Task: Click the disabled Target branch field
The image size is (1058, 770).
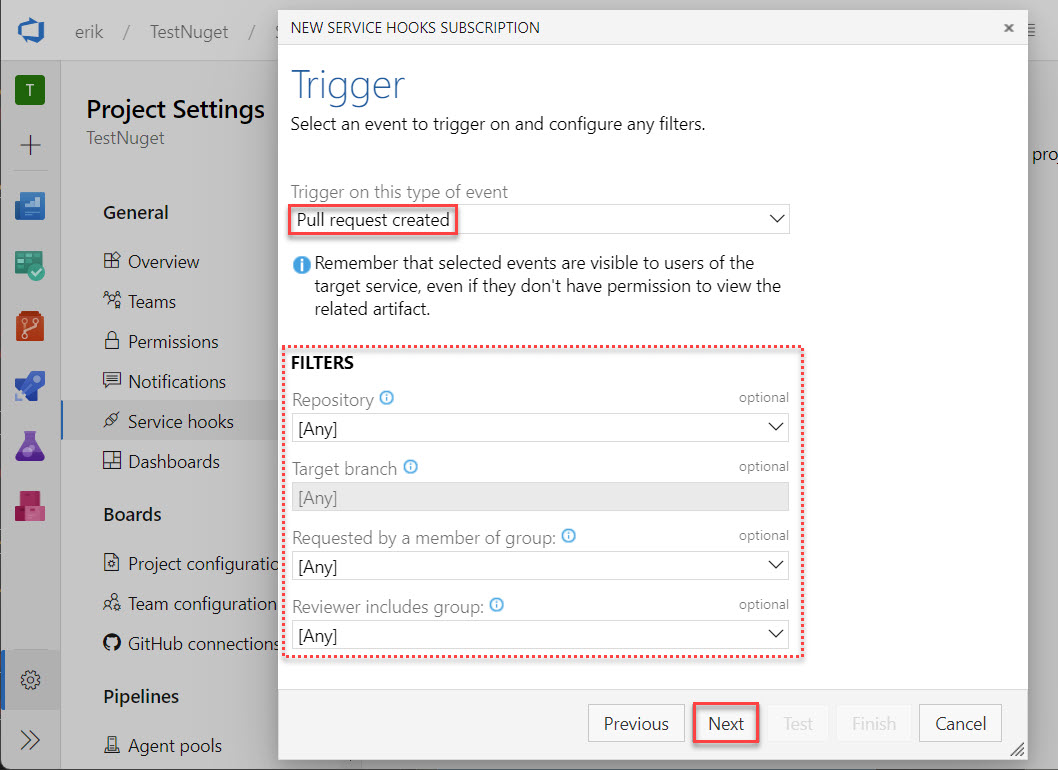Action: click(x=540, y=497)
